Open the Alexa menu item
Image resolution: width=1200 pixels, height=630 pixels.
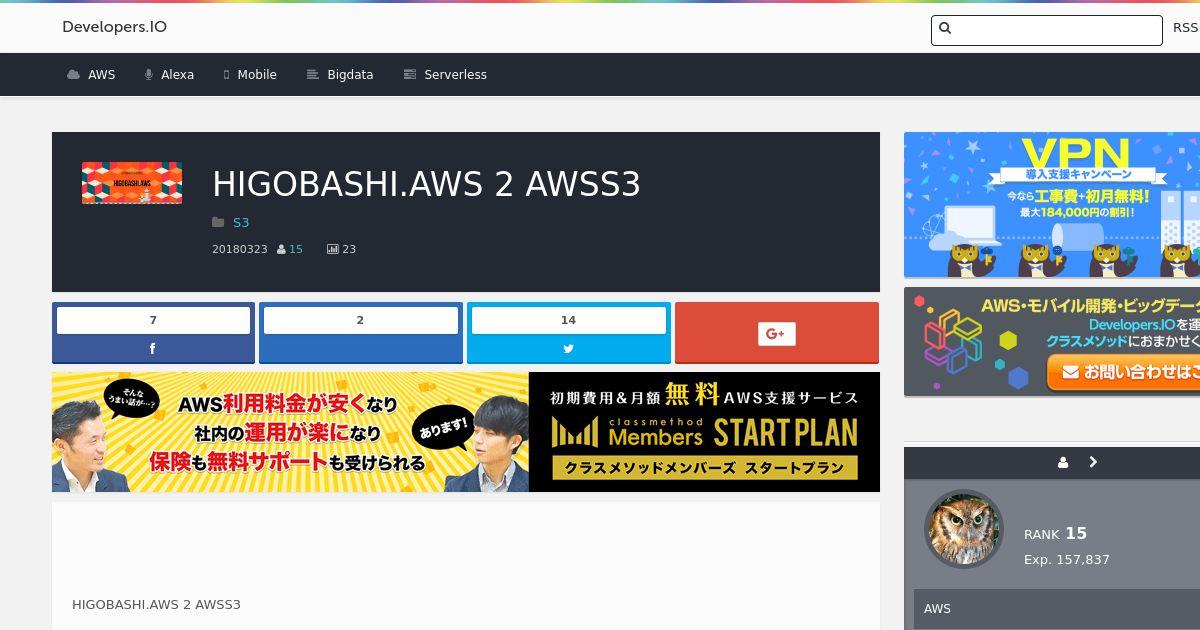(177, 75)
